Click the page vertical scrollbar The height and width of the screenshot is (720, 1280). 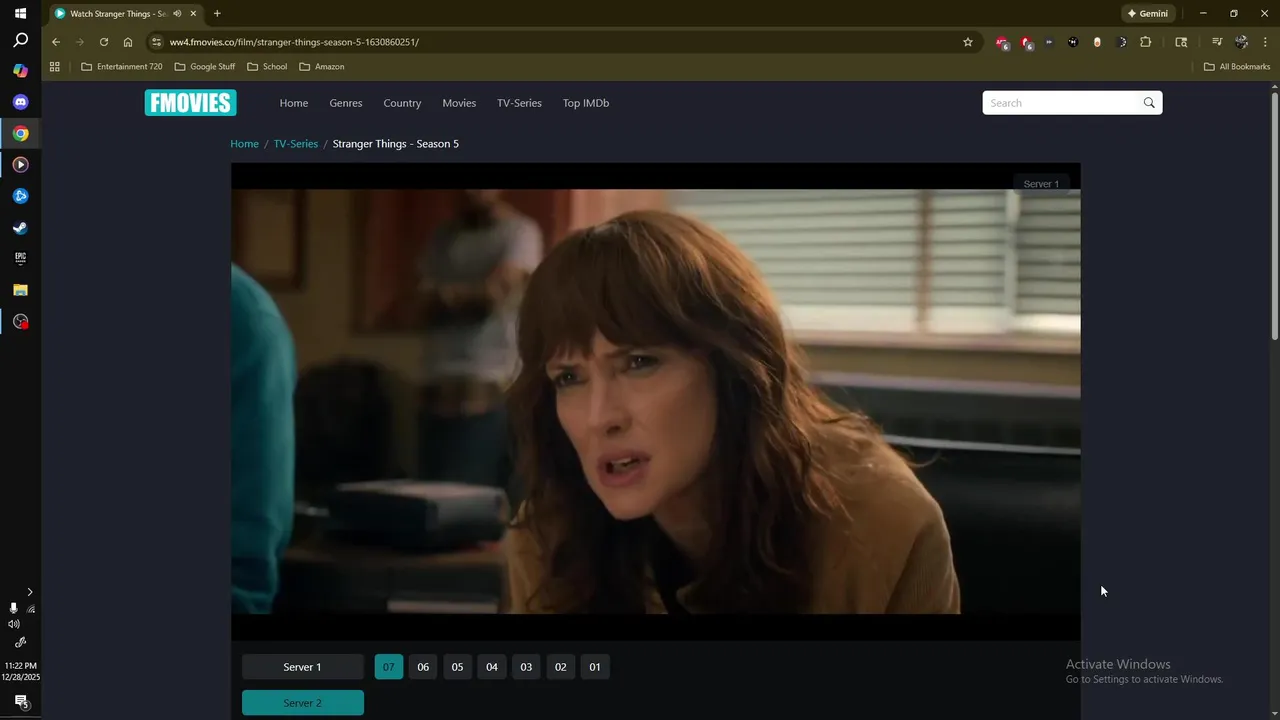pos(1275,215)
